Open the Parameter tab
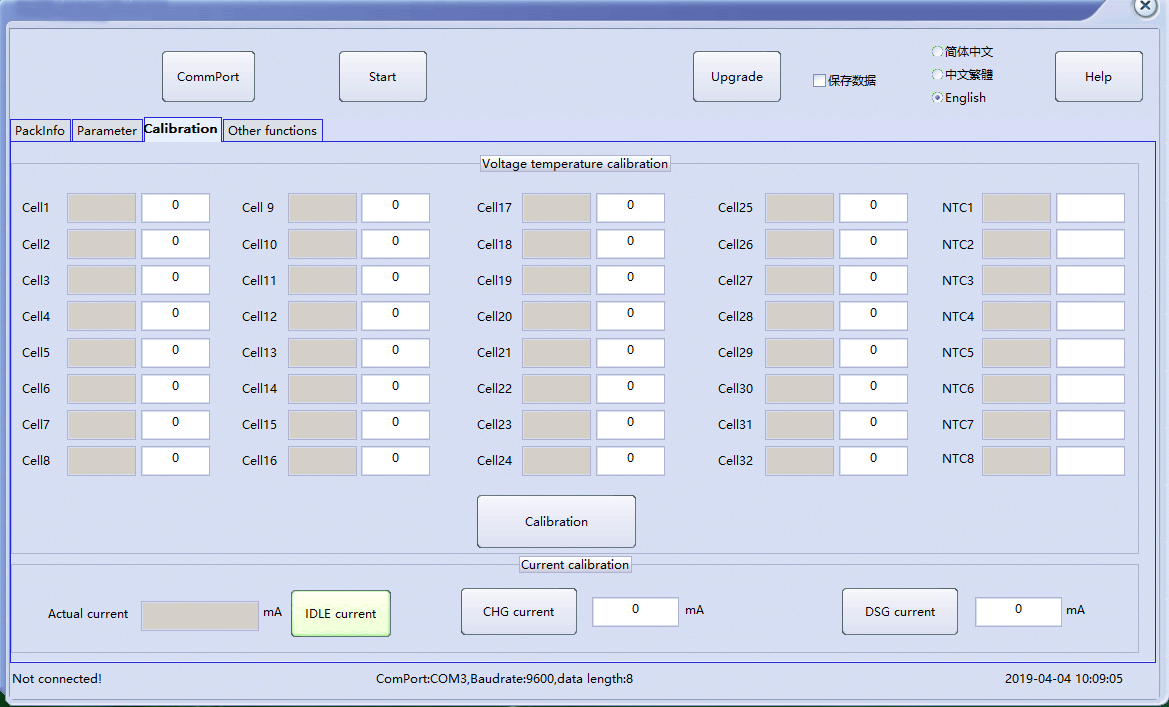The height and width of the screenshot is (707, 1169). (x=107, y=131)
